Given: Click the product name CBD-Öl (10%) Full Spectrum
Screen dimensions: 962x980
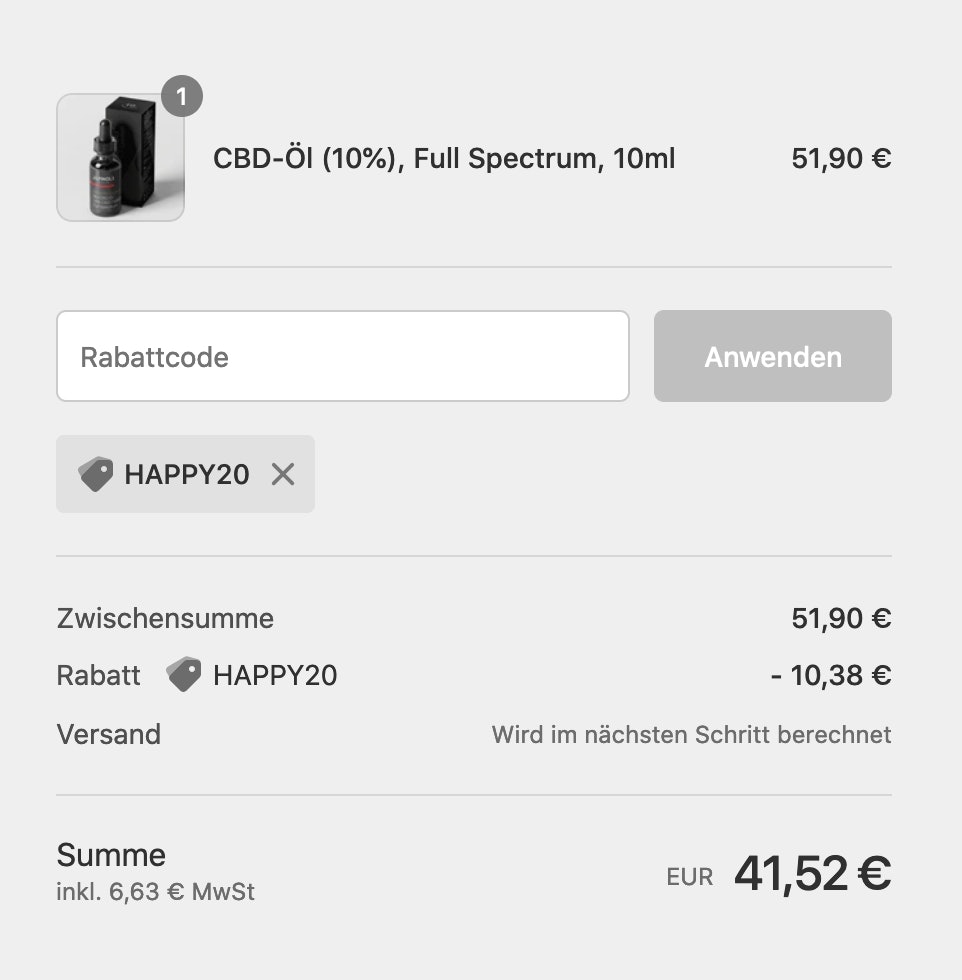Looking at the screenshot, I should [x=444, y=158].
